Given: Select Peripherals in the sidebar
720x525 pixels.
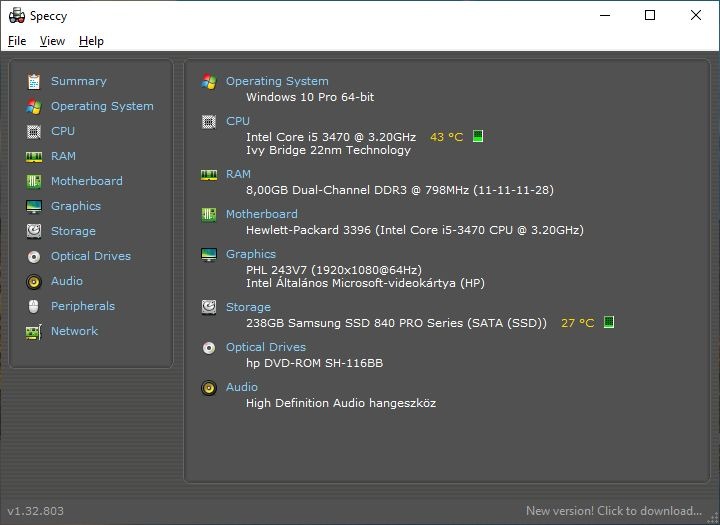Looking at the screenshot, I should 83,306.
